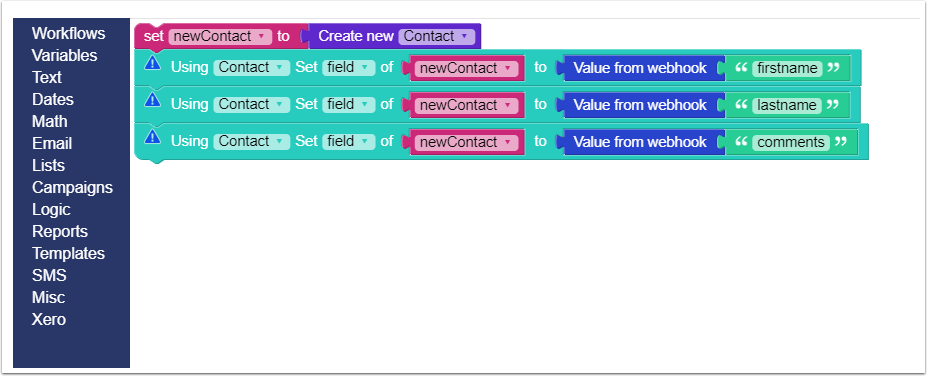Click warning icon on firstname row

click(153, 63)
